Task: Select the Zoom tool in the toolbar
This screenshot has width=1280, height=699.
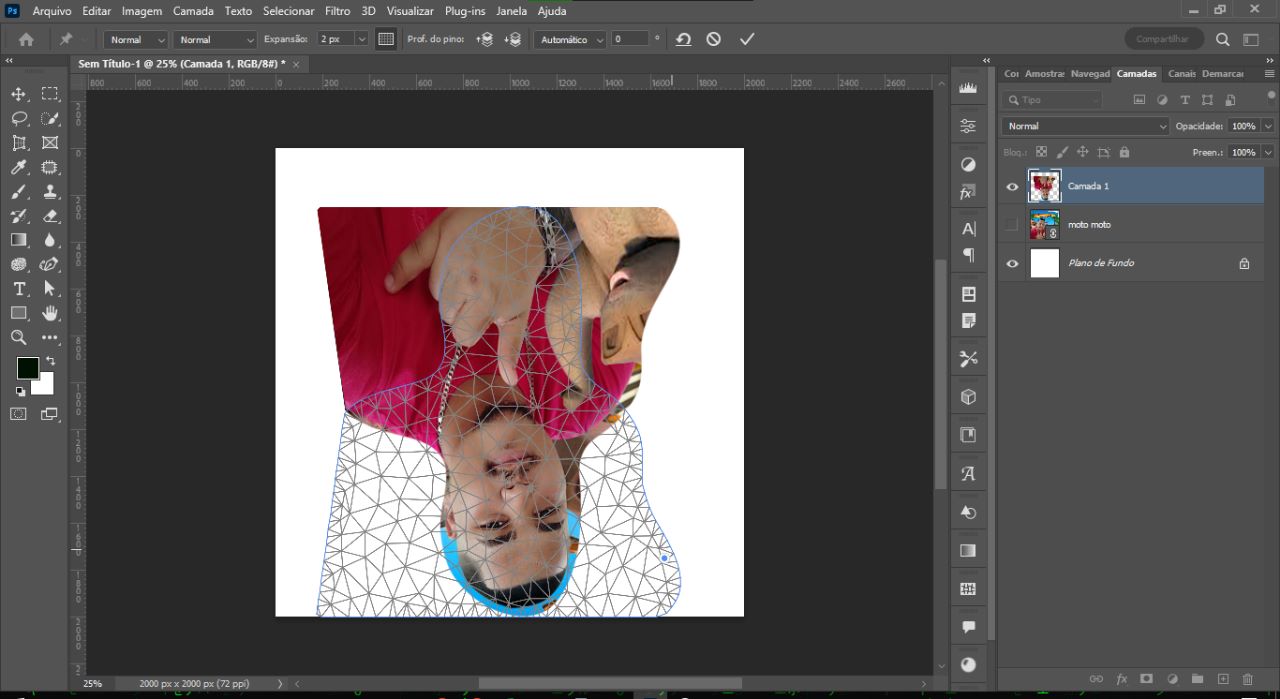Action: coord(20,337)
